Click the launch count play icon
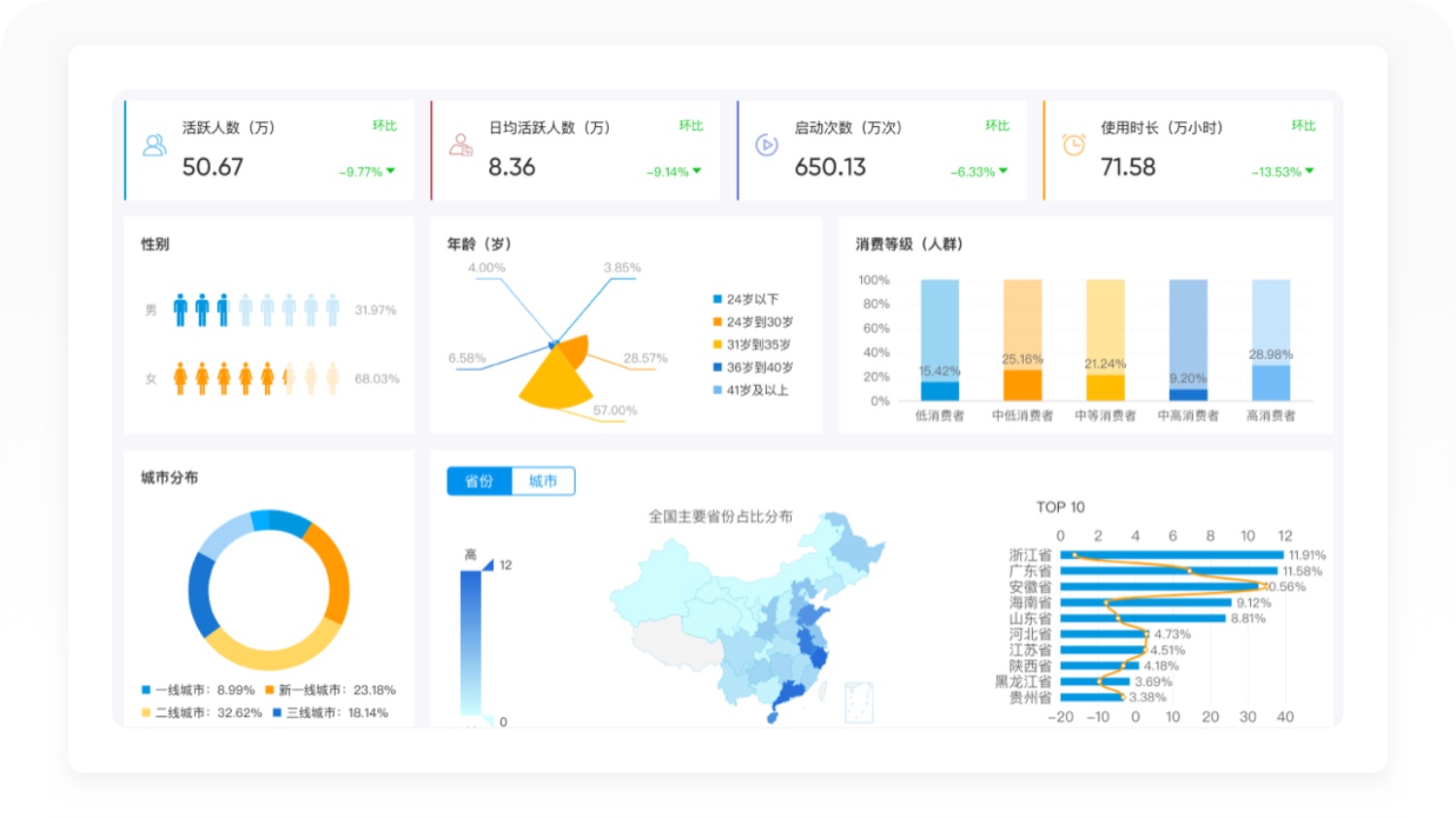Screen dimensions: 1456x818 (x=767, y=146)
